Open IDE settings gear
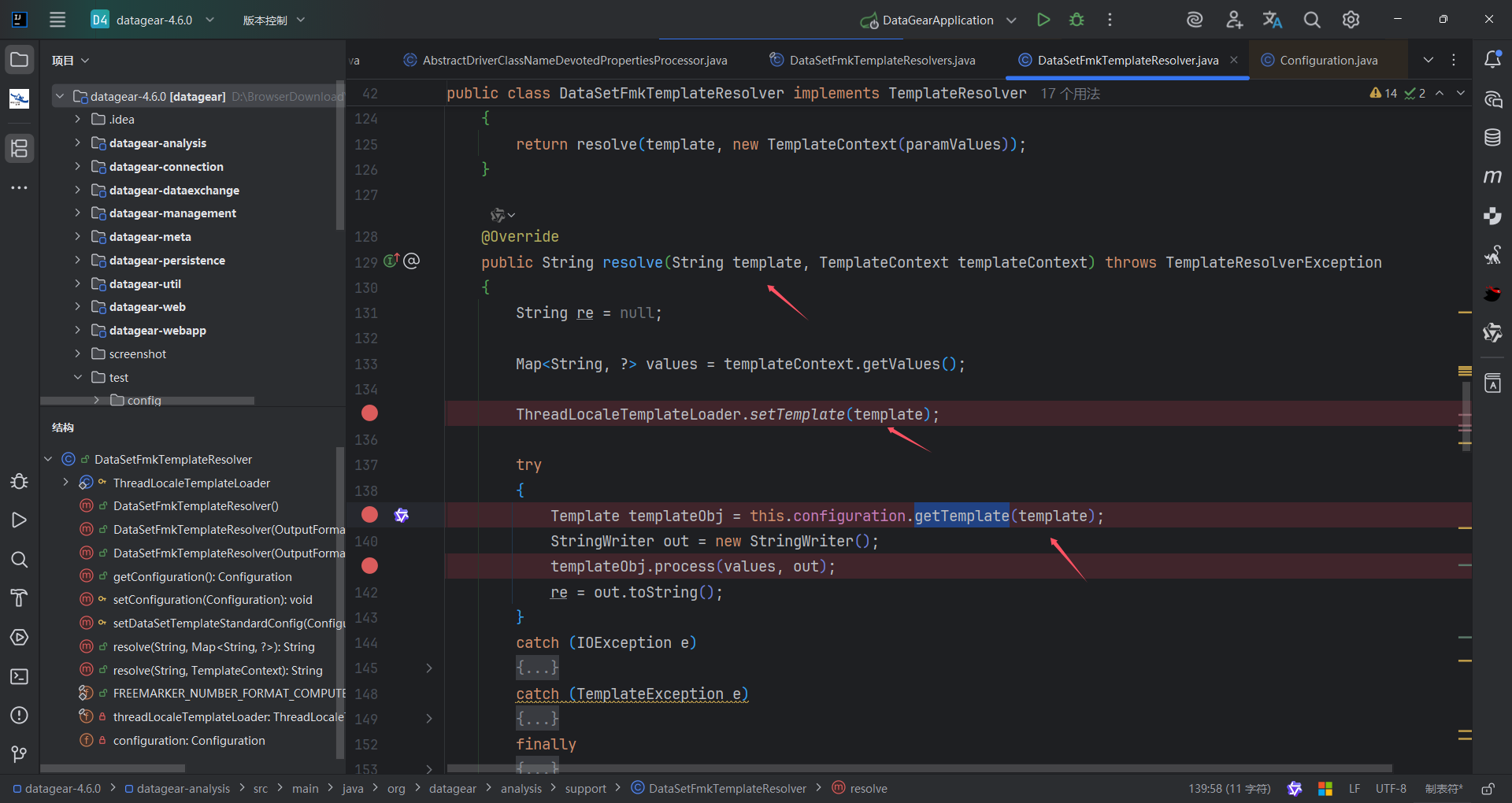Image resolution: width=1512 pixels, height=803 pixels. pos(1351,20)
